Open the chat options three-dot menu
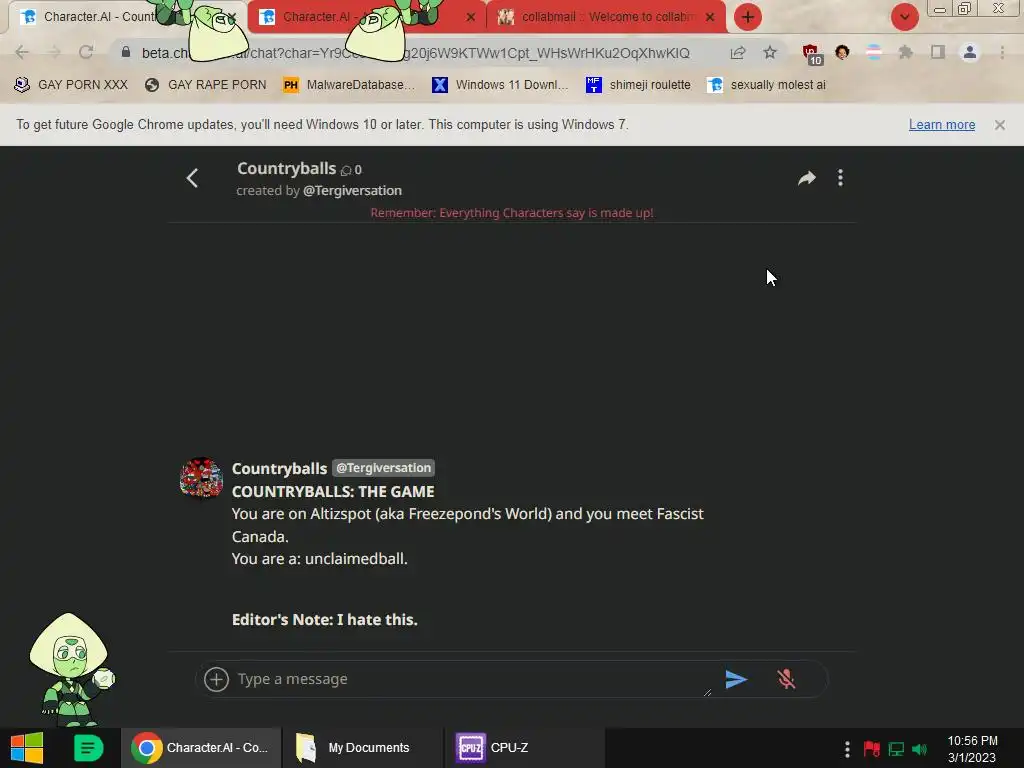 pyautogui.click(x=840, y=178)
